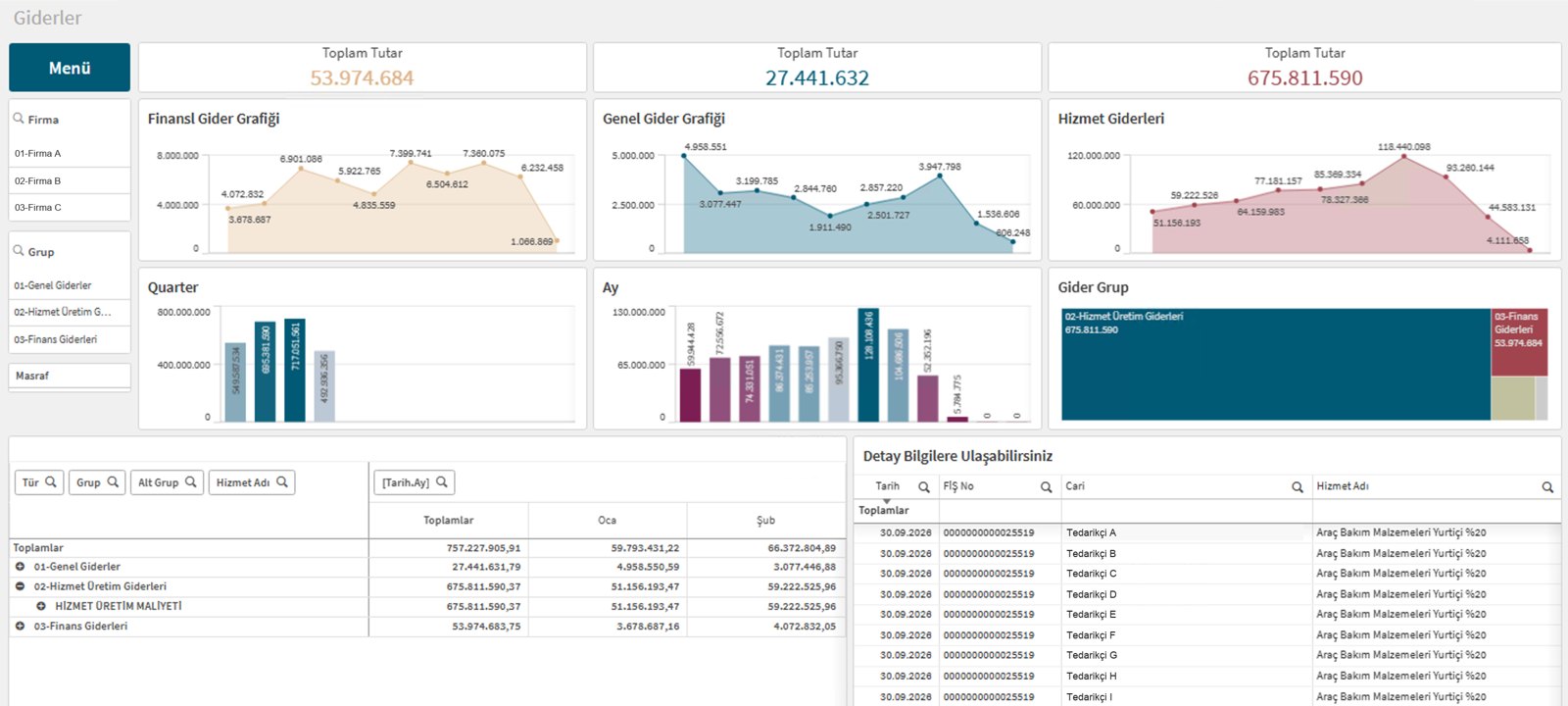
Task: Select the 02-Hizmet Üretim Giderleri treemap block
Action: (1276, 365)
